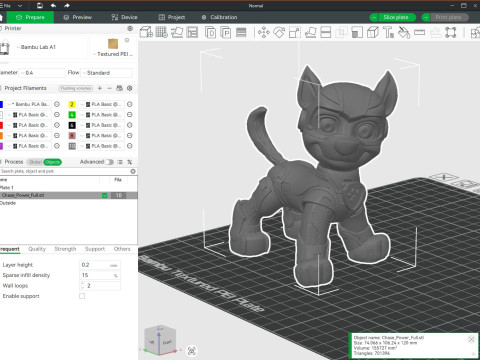Click the Split to parts icon
Screen dimensions: 480x360
coord(226,33)
